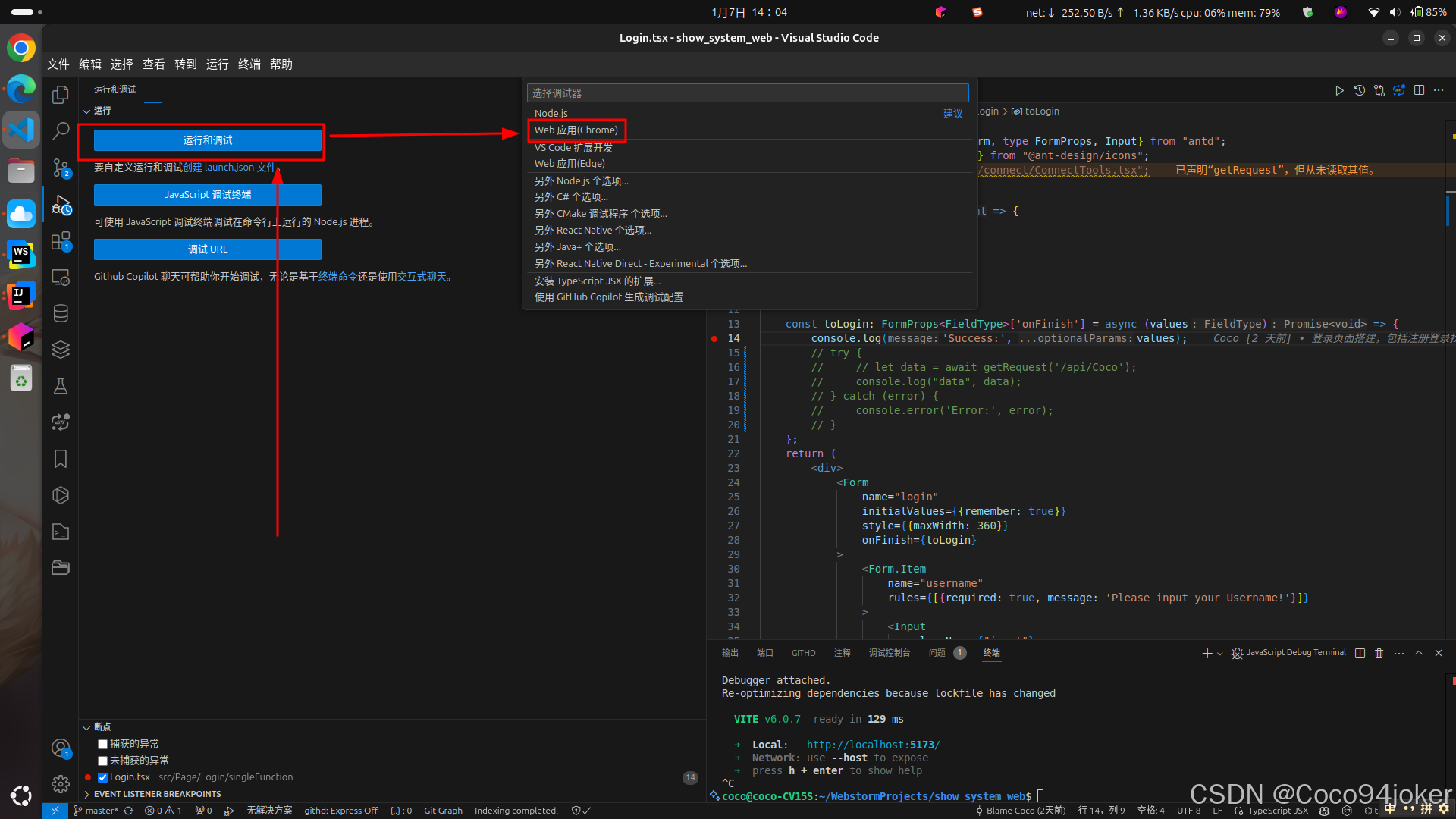
Task: Enable the 捕获的异常 checkbox
Action: click(x=102, y=743)
